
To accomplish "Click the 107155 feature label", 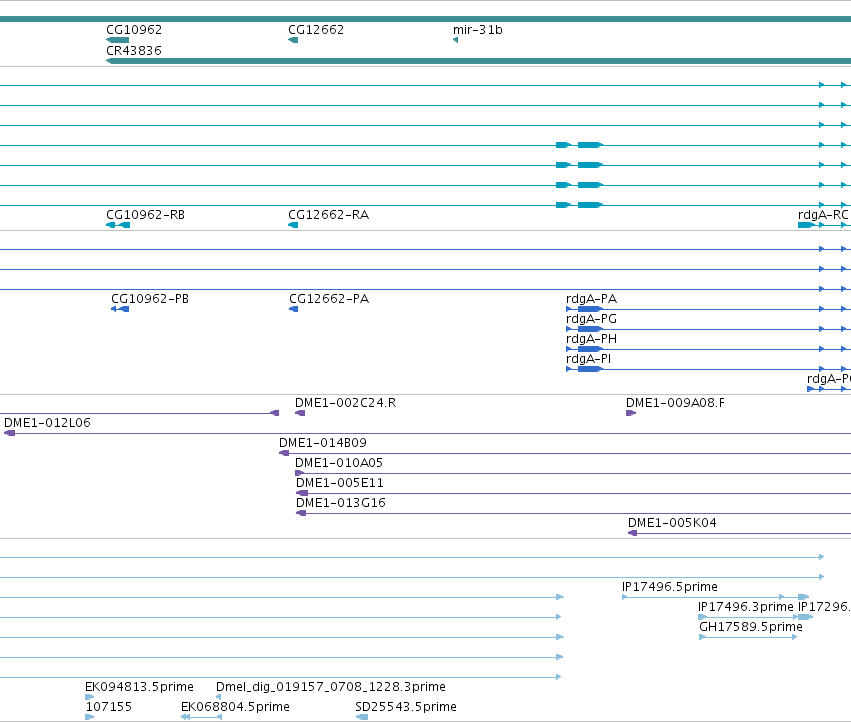I will (109, 707).
